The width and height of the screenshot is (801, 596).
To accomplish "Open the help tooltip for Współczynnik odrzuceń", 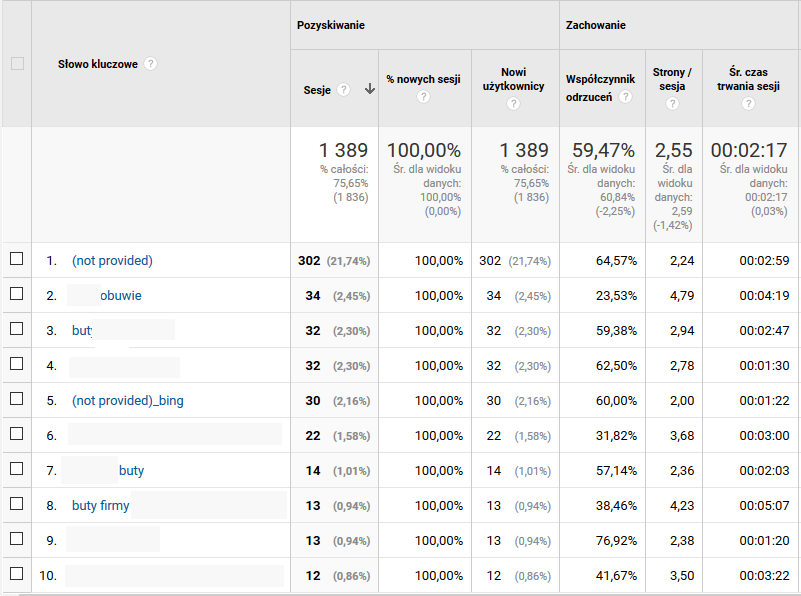I will (627, 96).
